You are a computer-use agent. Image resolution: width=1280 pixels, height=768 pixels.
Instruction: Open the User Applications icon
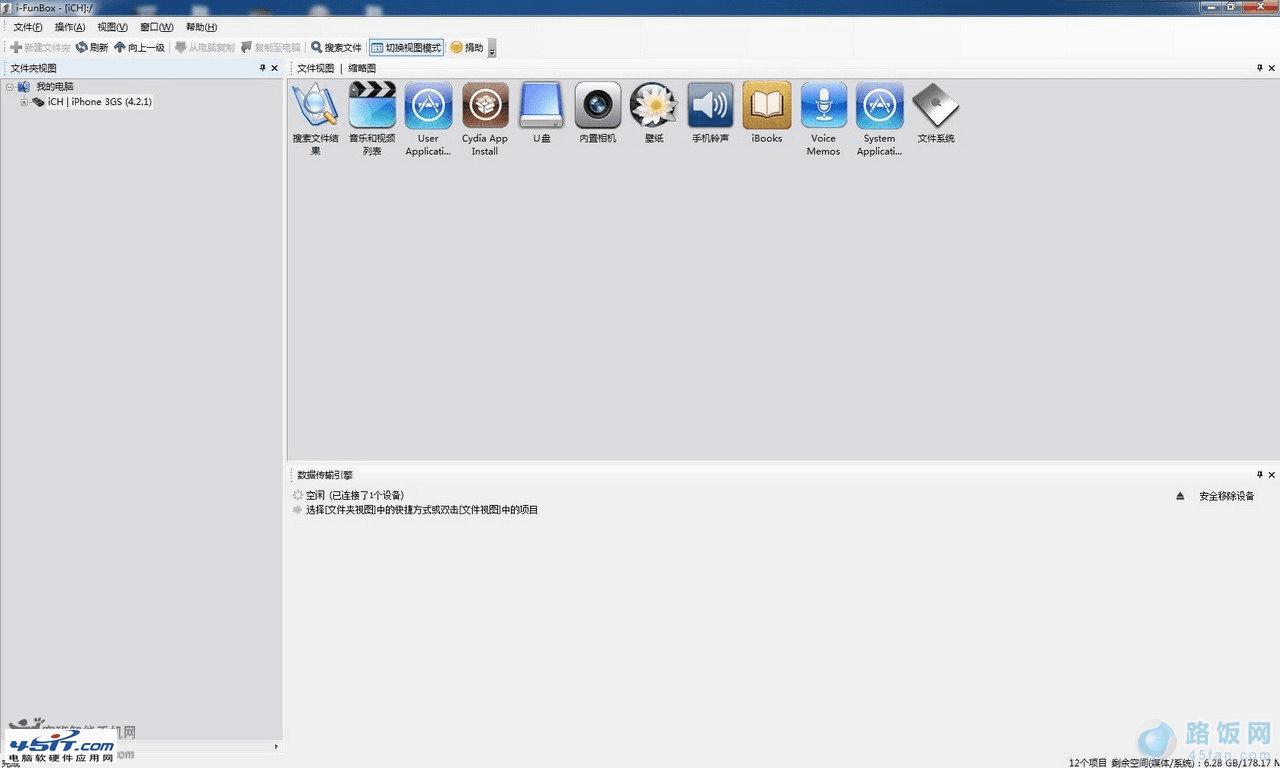click(428, 119)
